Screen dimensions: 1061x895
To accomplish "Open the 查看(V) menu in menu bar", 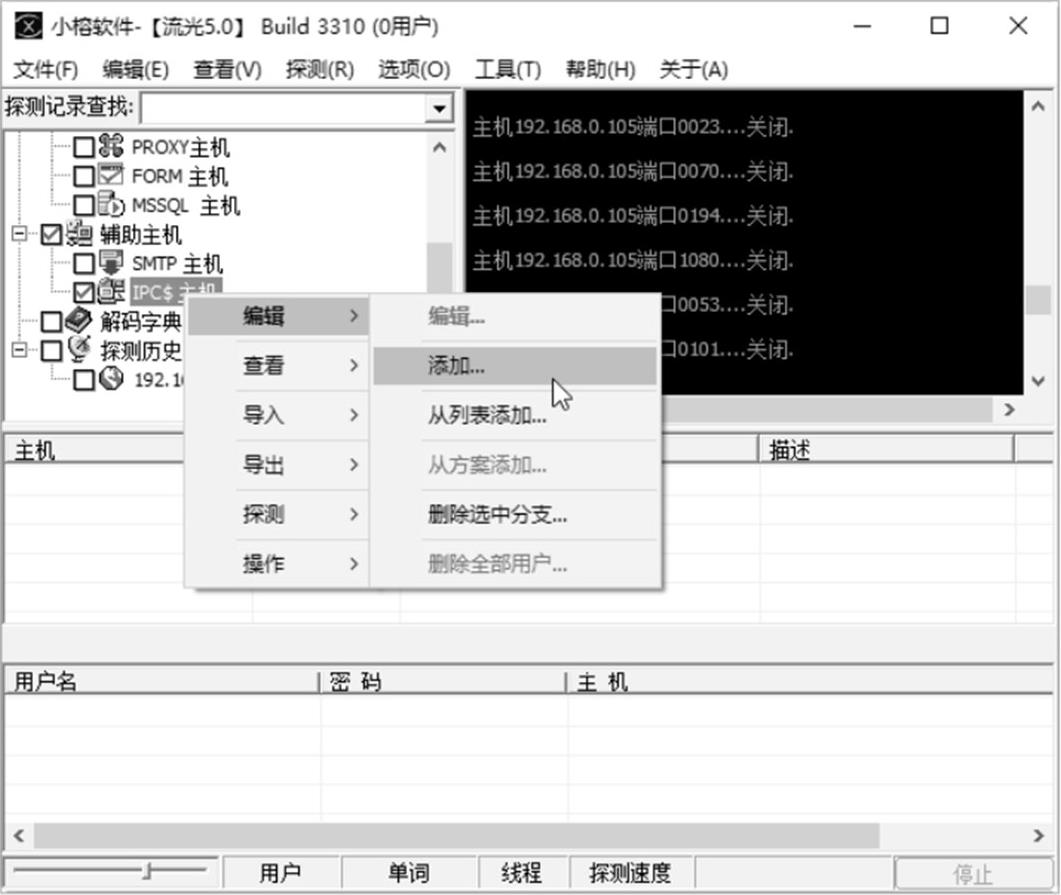I will tap(227, 69).
